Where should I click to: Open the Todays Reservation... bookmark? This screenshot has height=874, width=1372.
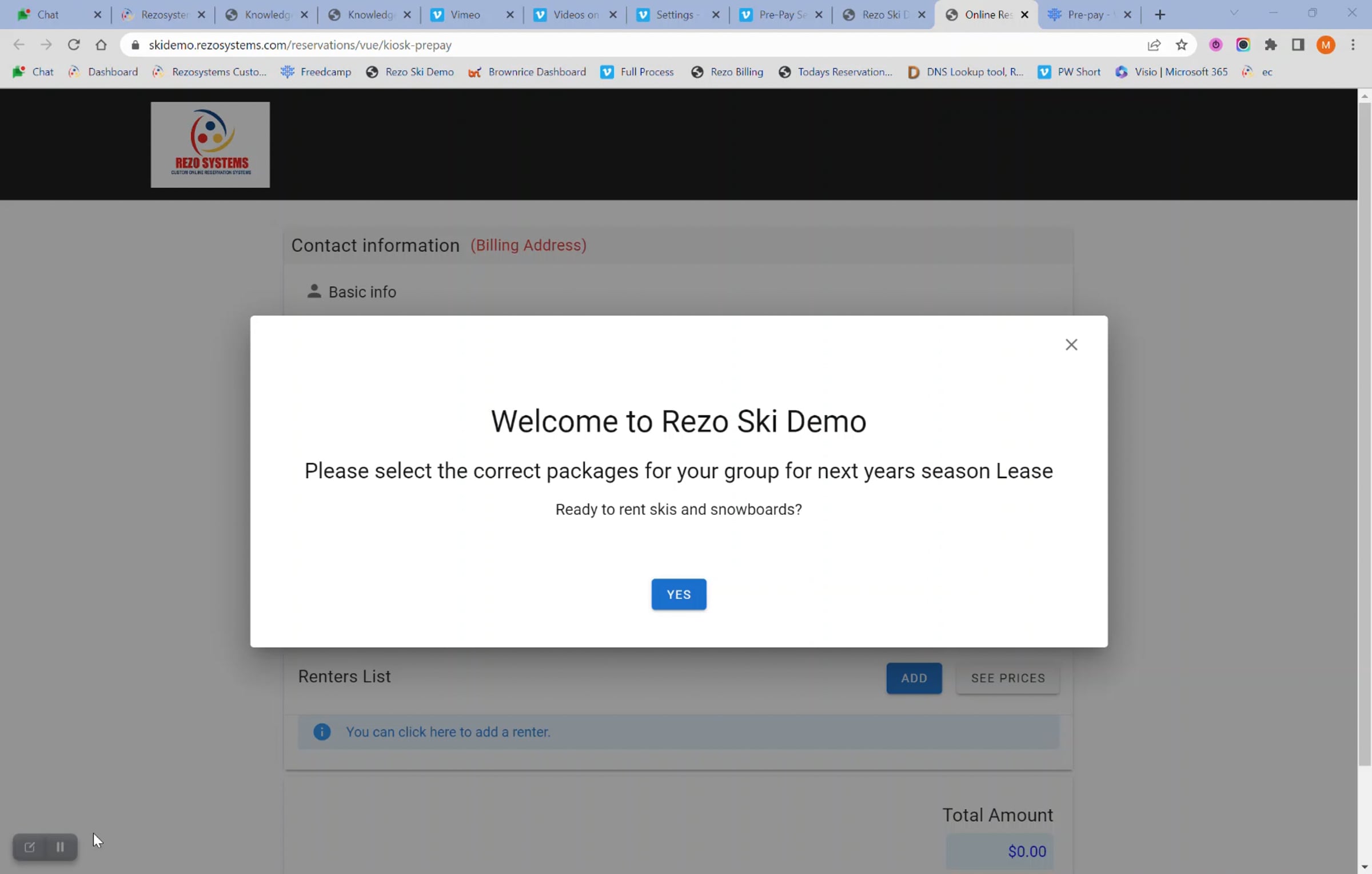[836, 72]
